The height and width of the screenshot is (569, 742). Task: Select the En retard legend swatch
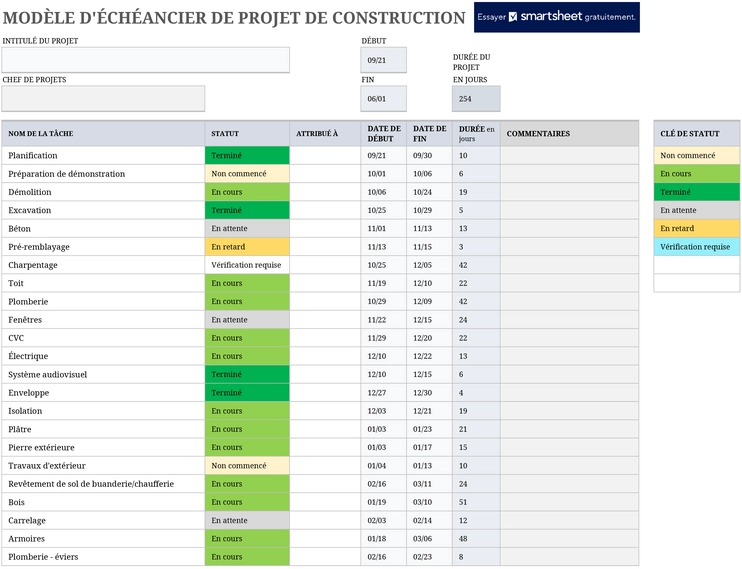(697, 228)
